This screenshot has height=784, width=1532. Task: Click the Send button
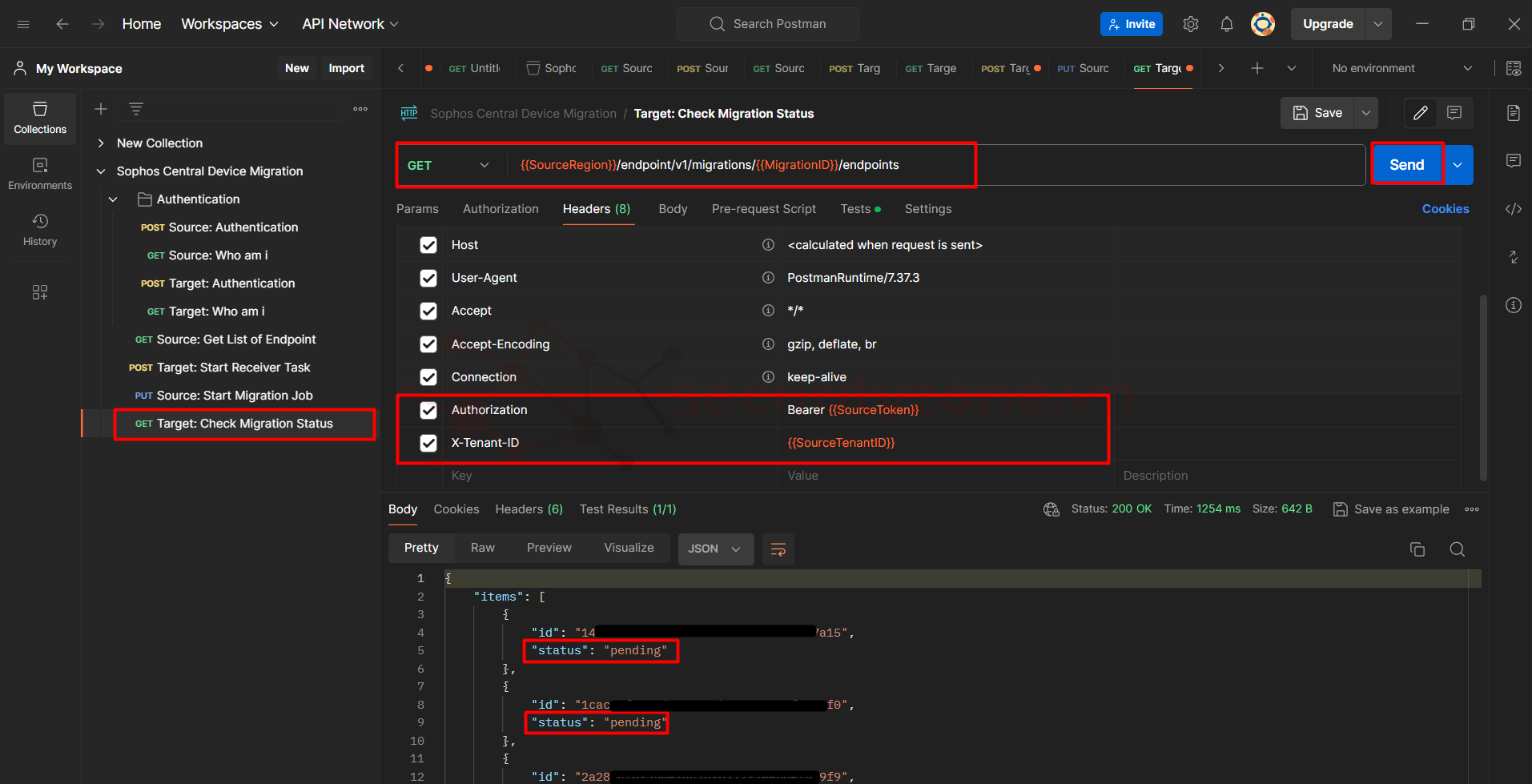(1407, 165)
